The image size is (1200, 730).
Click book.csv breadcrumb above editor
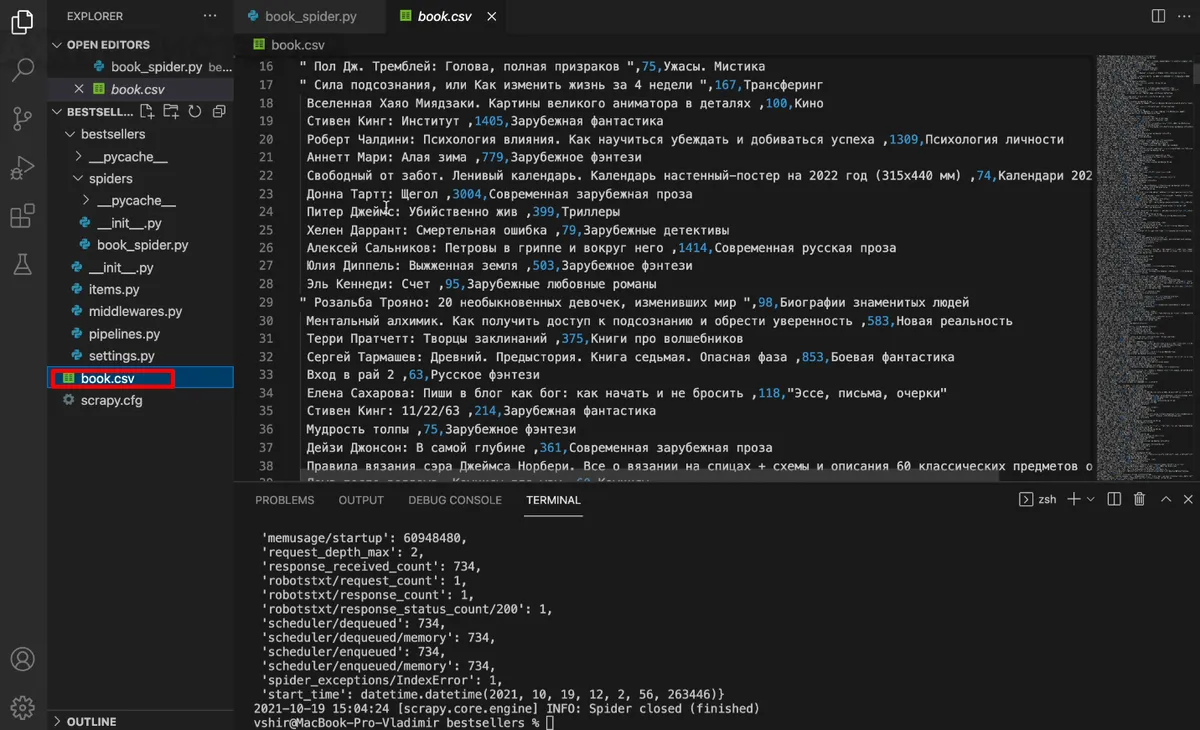298,45
